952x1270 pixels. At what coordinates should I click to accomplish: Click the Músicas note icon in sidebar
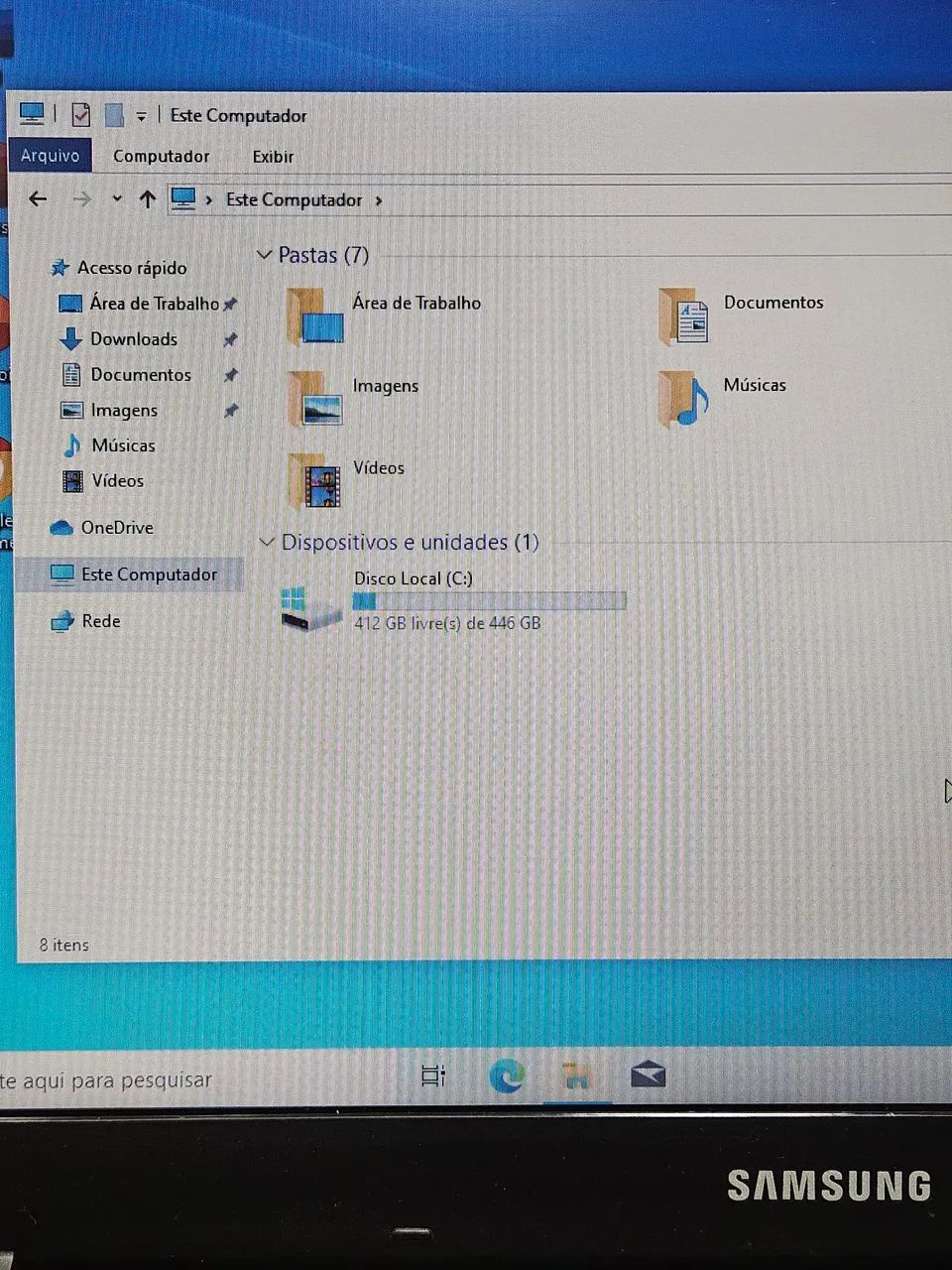[x=71, y=445]
